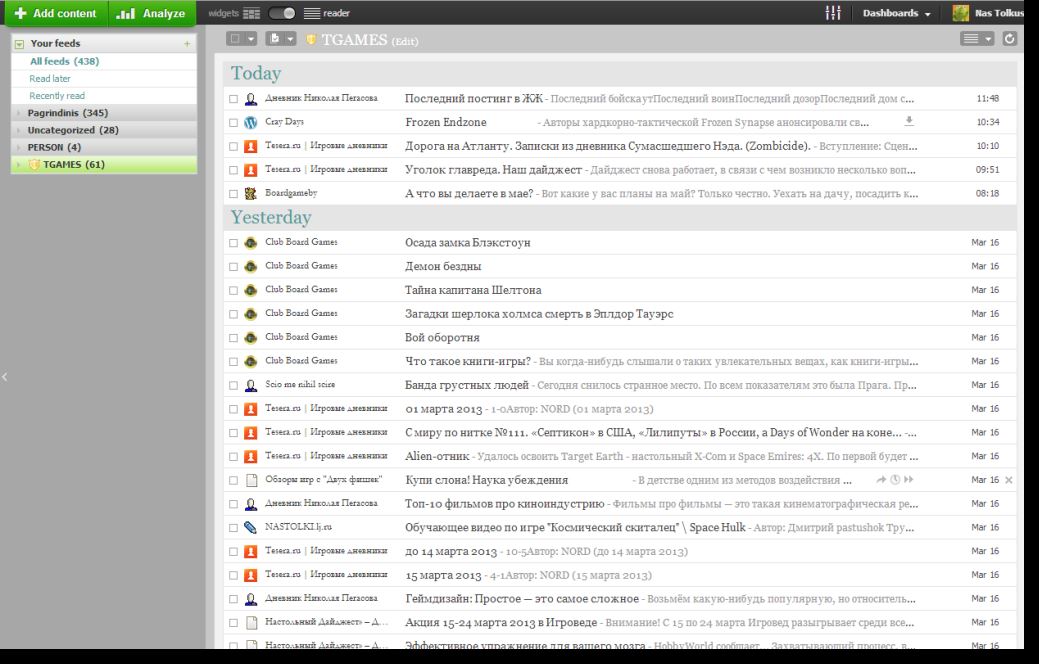Check the Alien-отник article checkbox
This screenshot has width=1039, height=664.
click(x=233, y=457)
